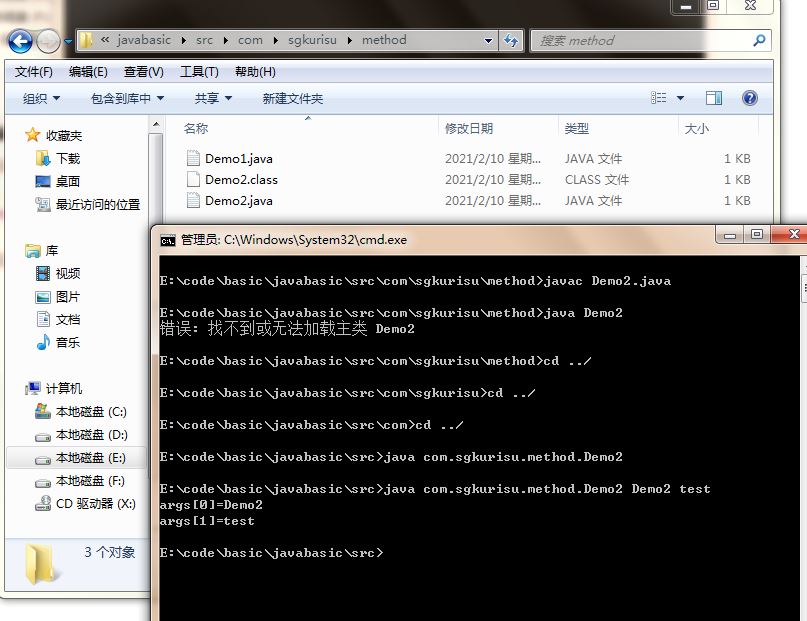This screenshot has height=621, width=807.
Task: Click the change view icon
Action: pyautogui.click(x=659, y=98)
